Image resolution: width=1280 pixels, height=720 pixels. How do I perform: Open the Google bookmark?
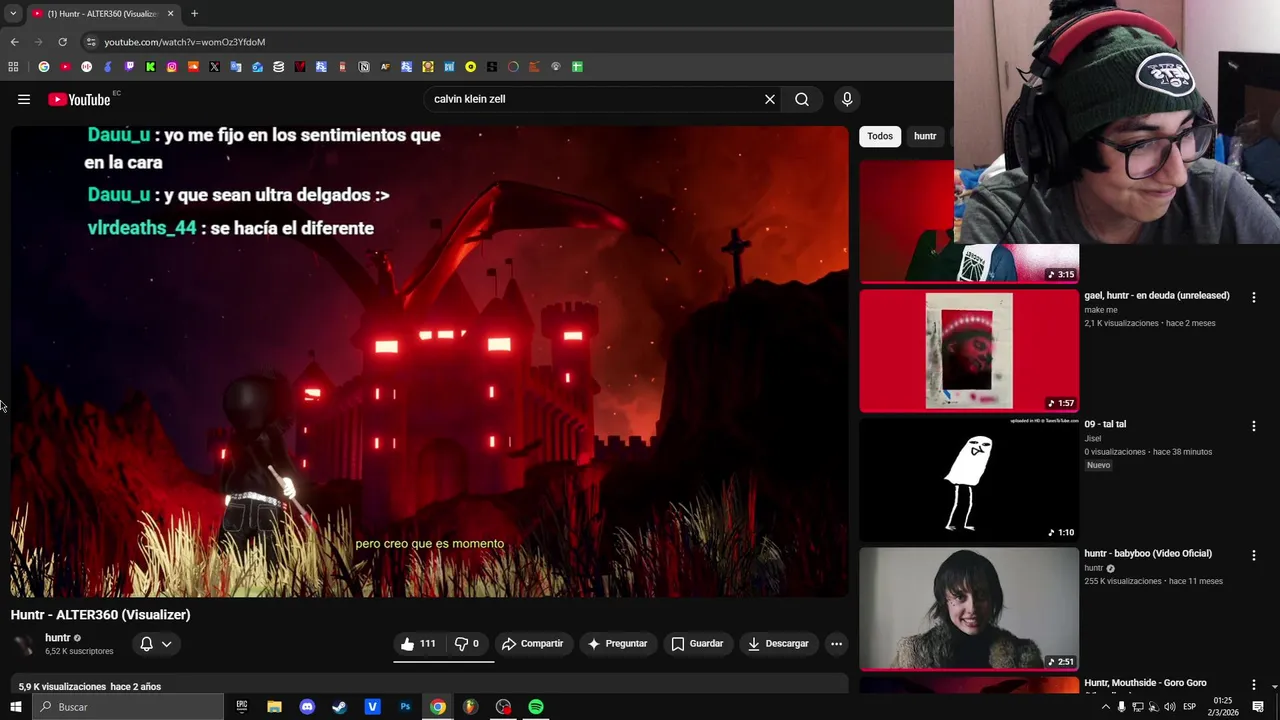pos(44,67)
